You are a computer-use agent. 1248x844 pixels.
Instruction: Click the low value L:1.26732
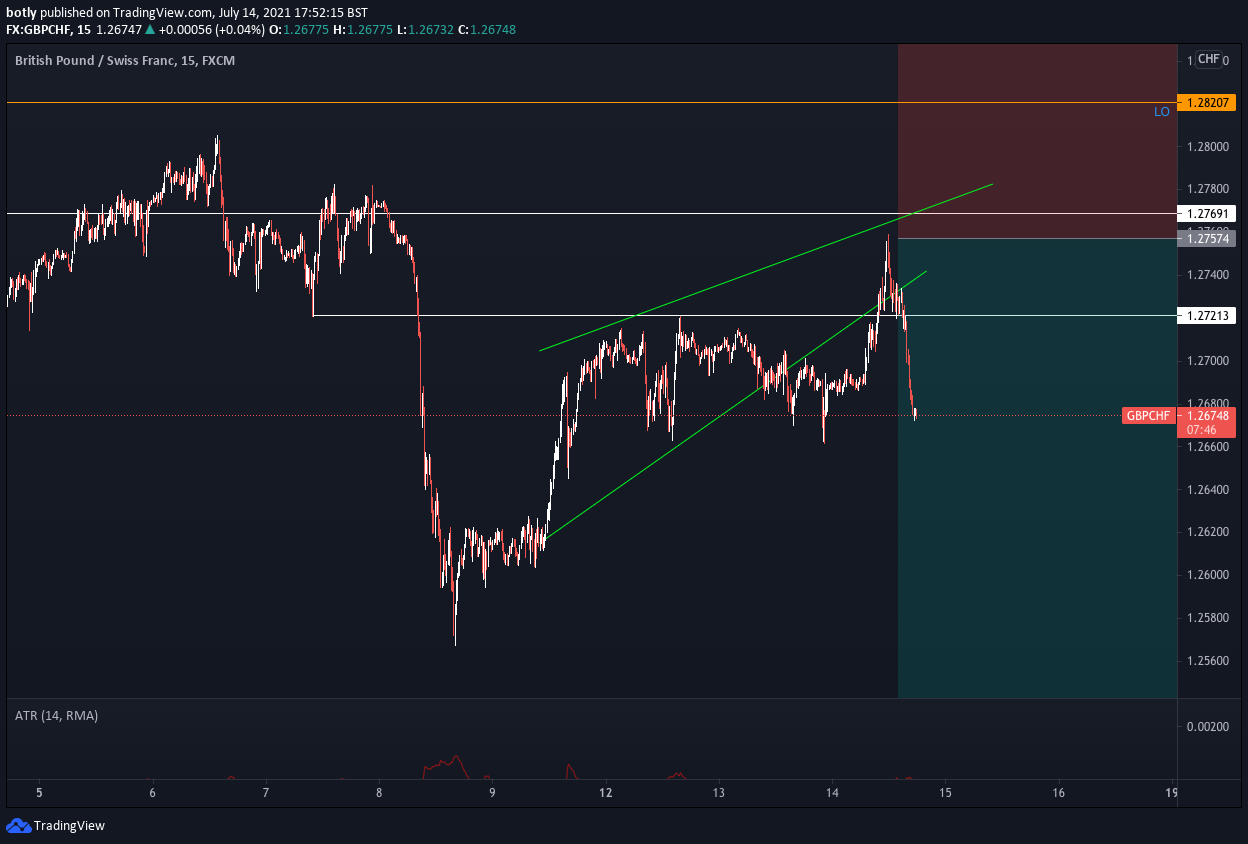click(x=424, y=30)
